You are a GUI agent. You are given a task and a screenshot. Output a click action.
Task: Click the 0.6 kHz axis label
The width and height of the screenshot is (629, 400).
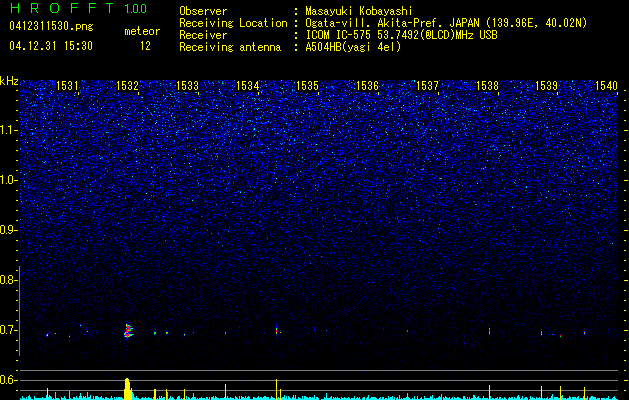(x=7, y=380)
